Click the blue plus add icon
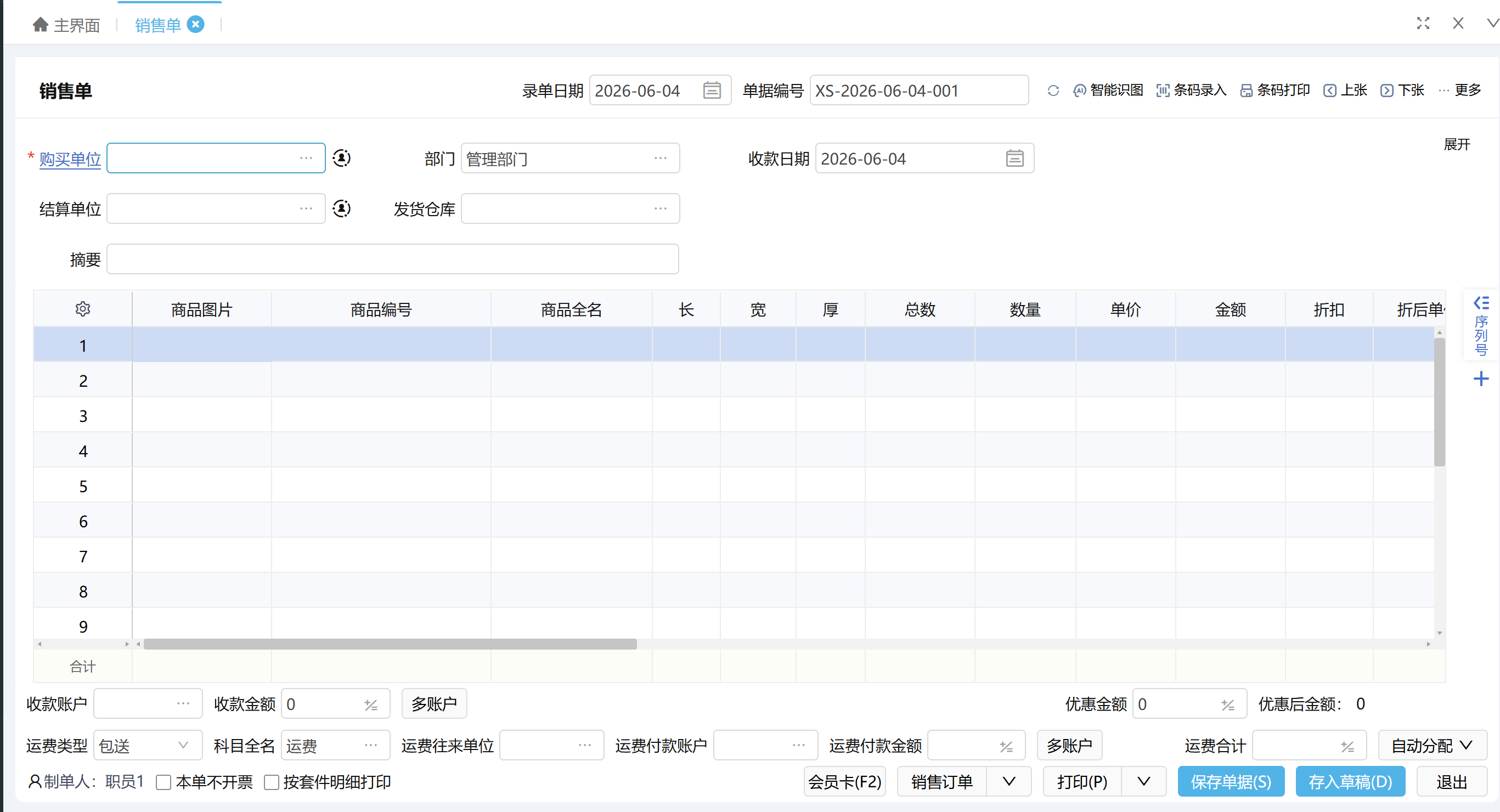Screen dimensions: 1500x812 [1481, 379]
